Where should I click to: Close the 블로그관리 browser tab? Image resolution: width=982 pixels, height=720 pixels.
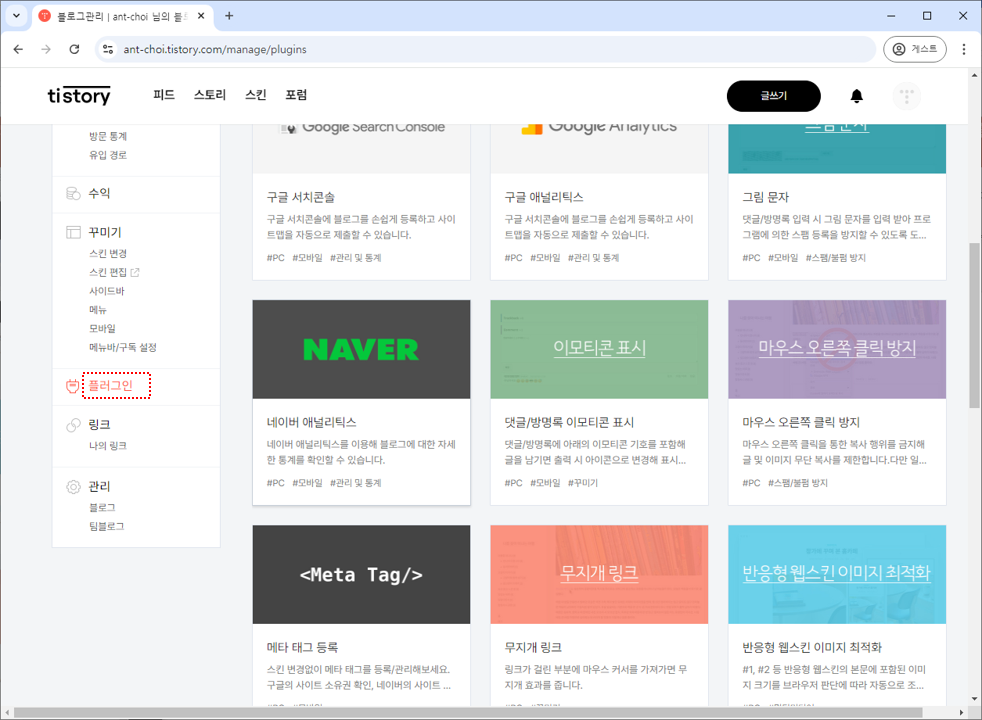point(201,16)
